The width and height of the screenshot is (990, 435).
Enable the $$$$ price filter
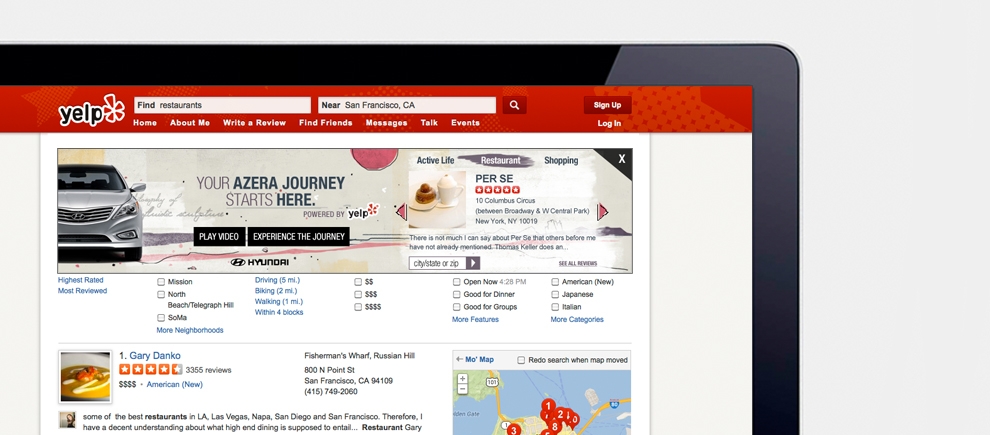[358, 307]
